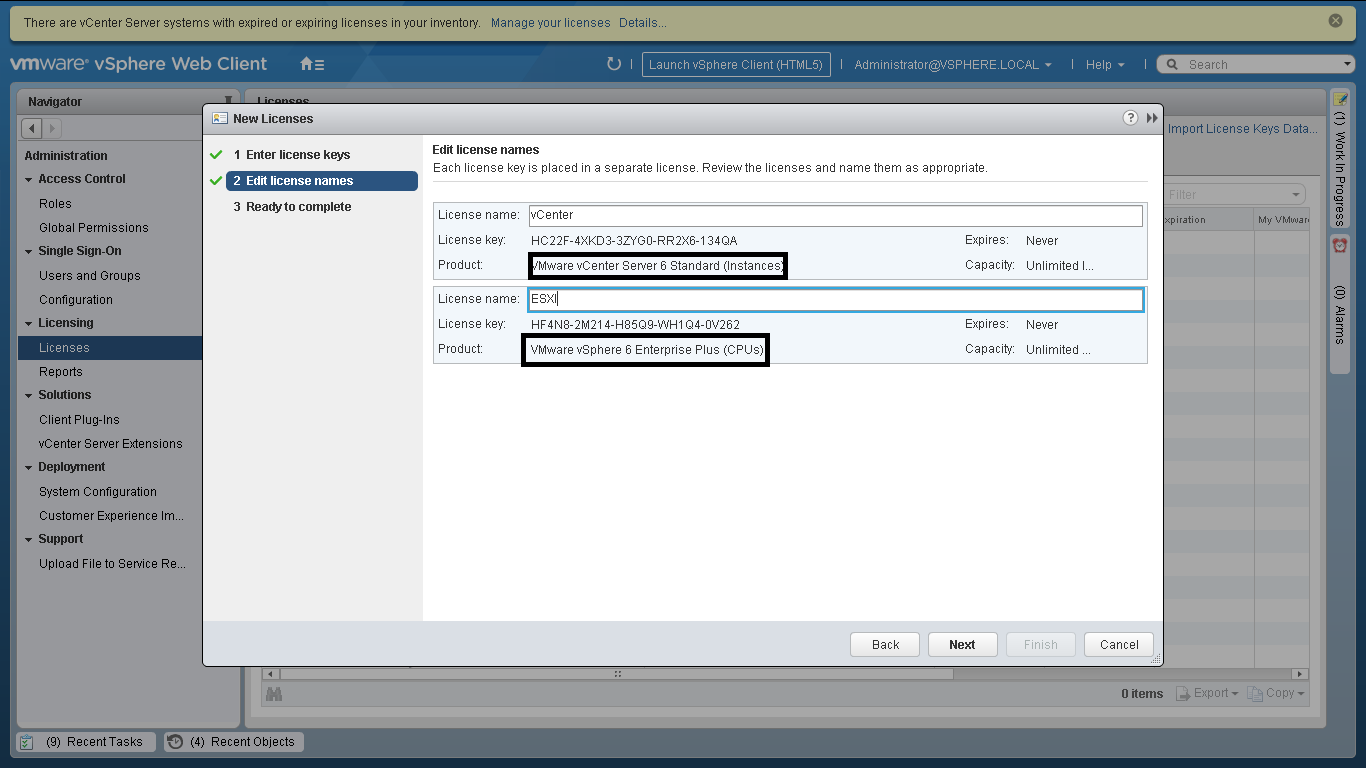Open the Alarms side panel
Image resolution: width=1366 pixels, height=768 pixels.
point(1340,300)
